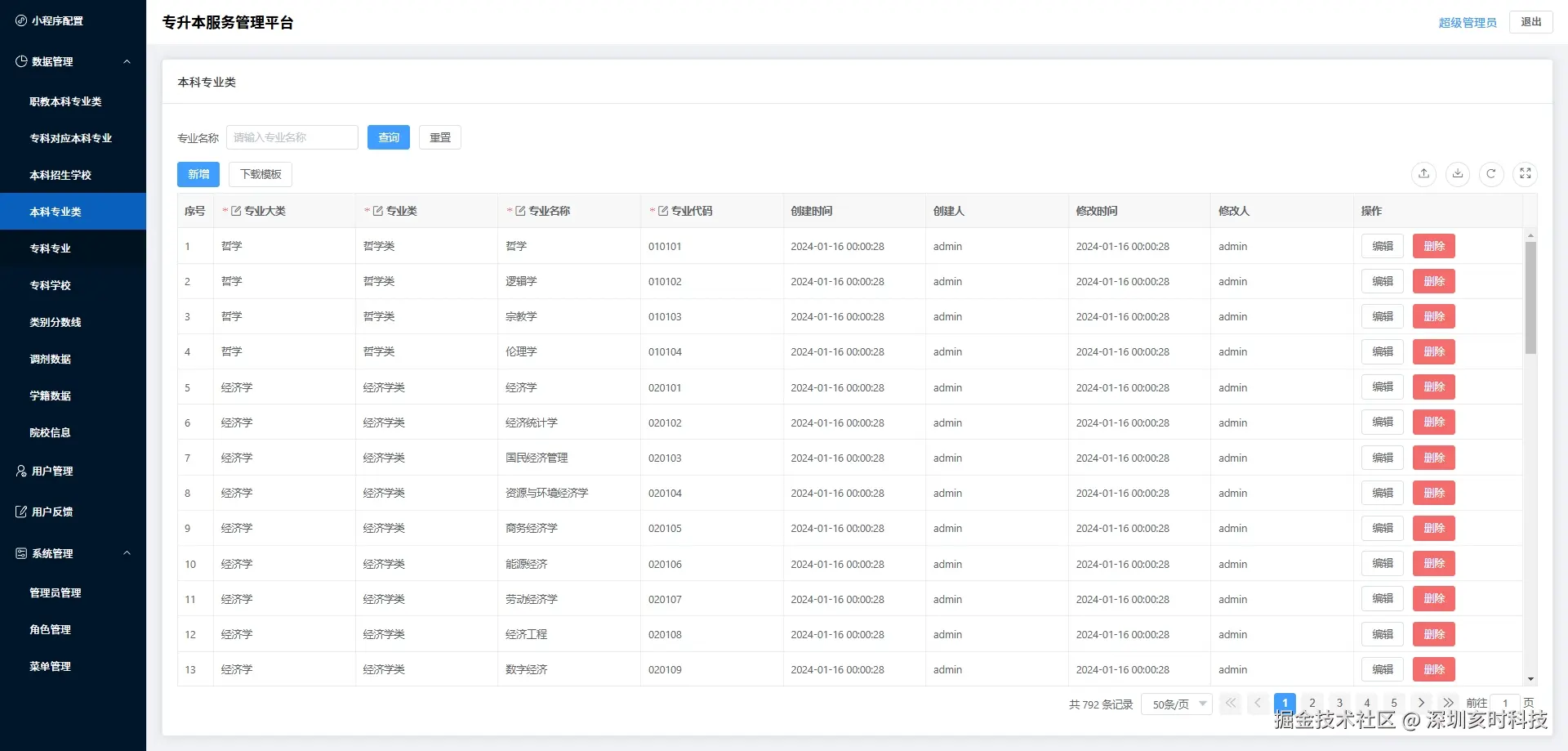The image size is (1568, 751).
Task: Click the 用户管理 person icon
Action: point(21,471)
